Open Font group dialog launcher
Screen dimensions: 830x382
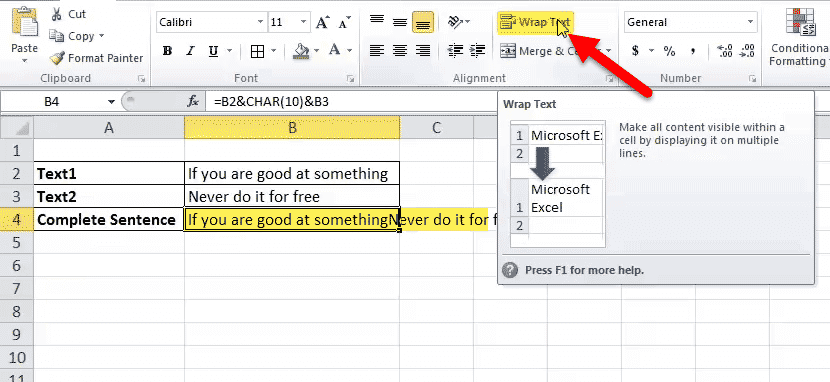pos(350,79)
